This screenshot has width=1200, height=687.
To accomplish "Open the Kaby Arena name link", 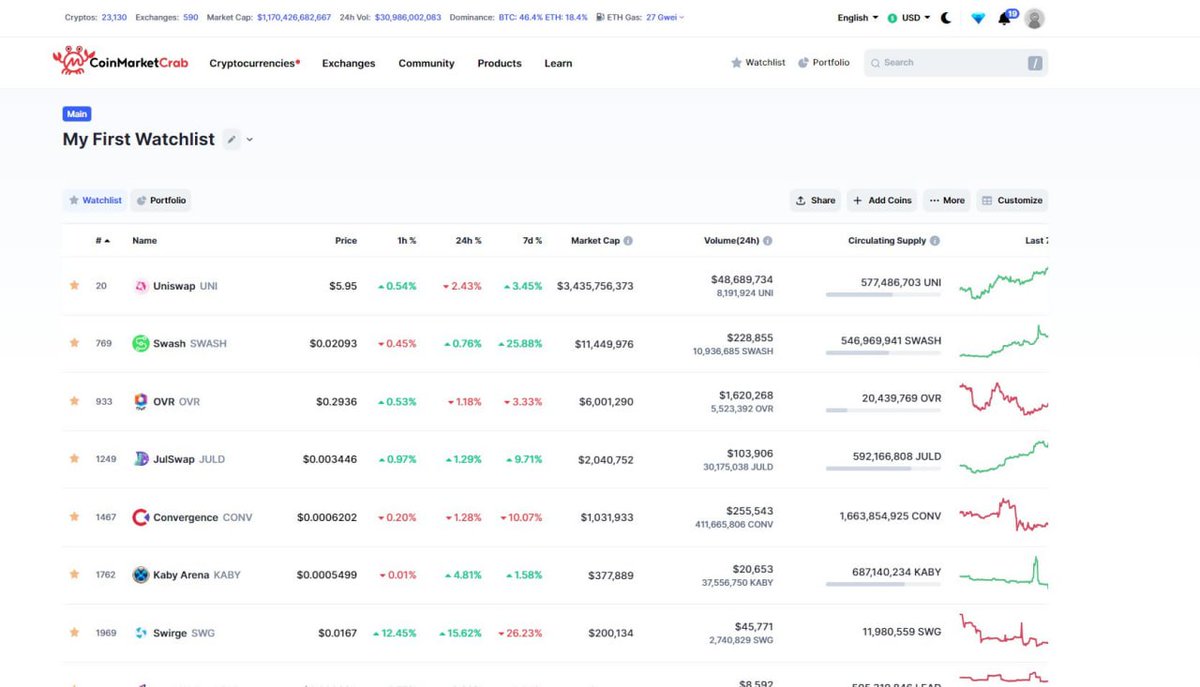I will [181, 575].
